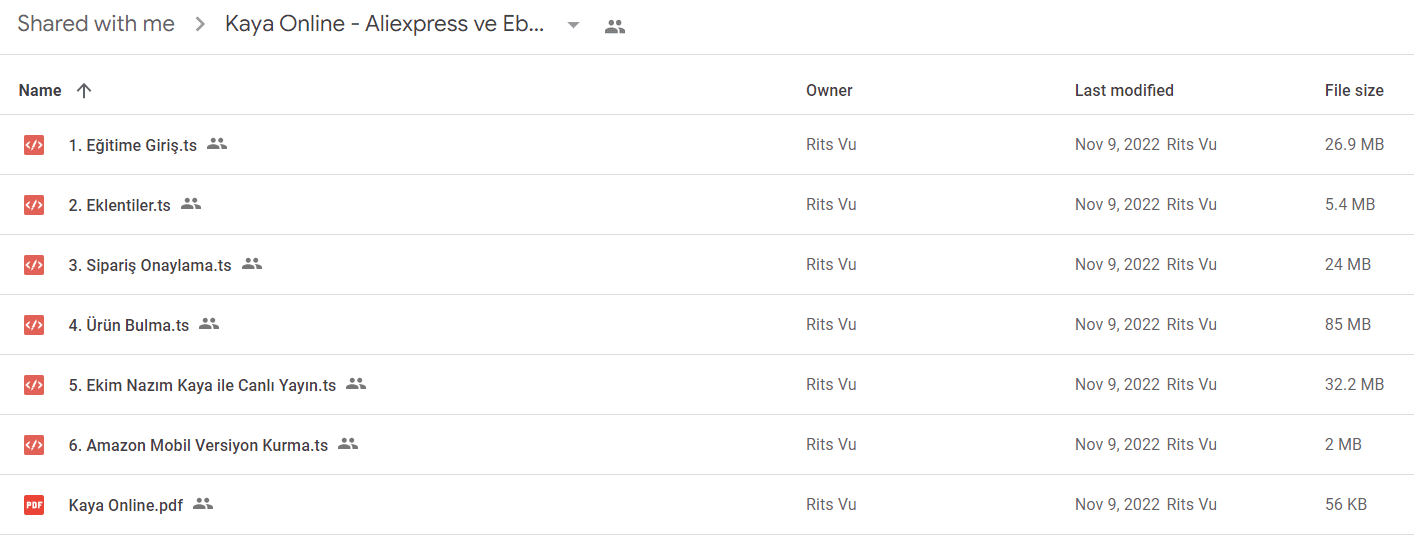The height and width of the screenshot is (536, 1414).
Task: Select the 4. Ürün Bulma.ts file row
Action: (707, 325)
